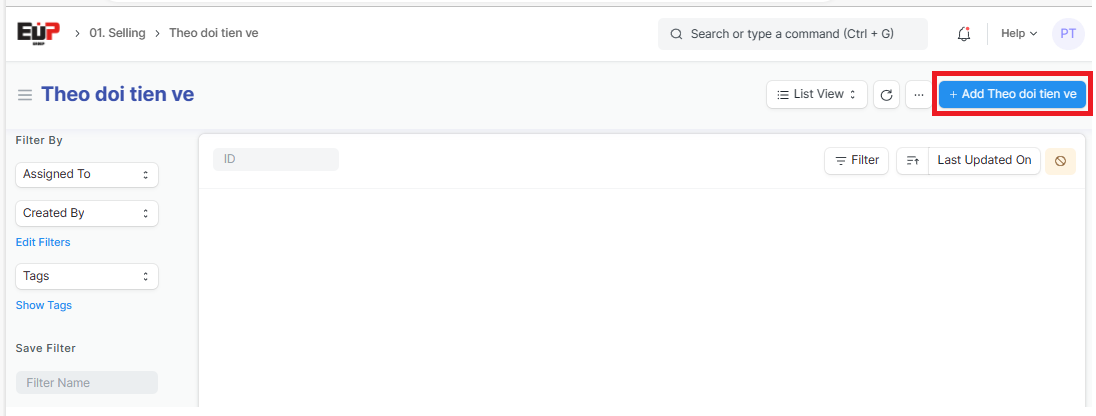Viewport: 1096px width, 416px height.
Task: Toggle the sidebar with the hamburger icon
Action: click(25, 95)
